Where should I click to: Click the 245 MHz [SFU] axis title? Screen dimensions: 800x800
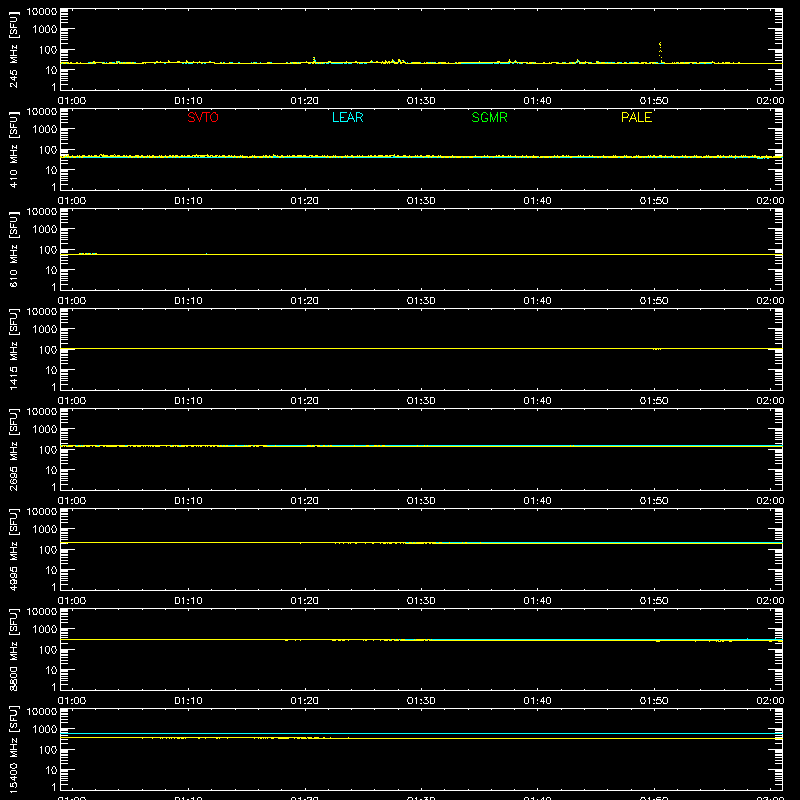pyautogui.click(x=14, y=49)
